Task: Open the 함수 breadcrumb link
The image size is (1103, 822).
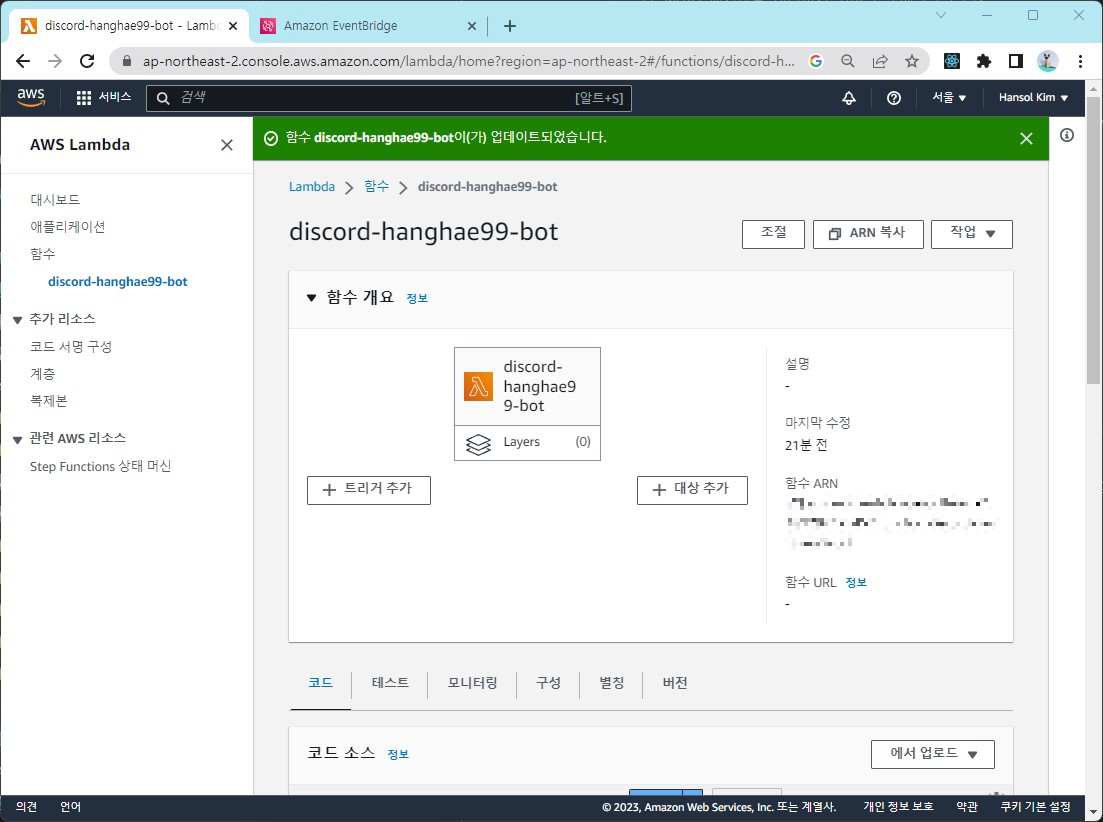Action: pos(376,187)
